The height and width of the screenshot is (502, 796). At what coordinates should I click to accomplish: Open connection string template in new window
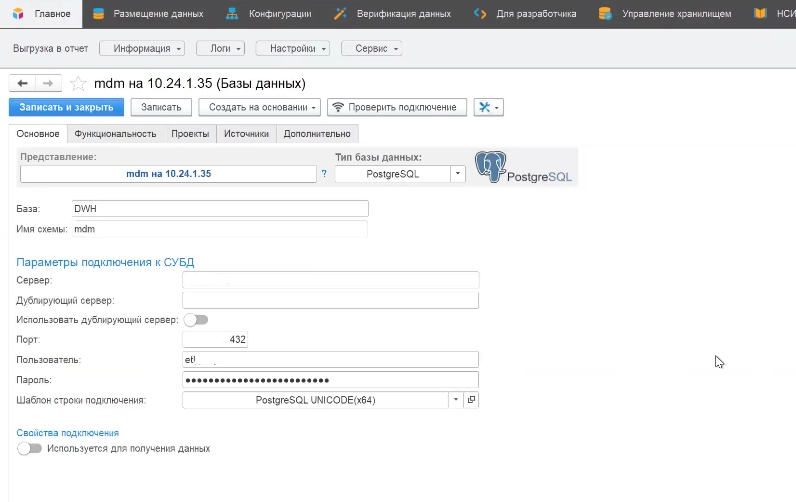click(x=472, y=400)
